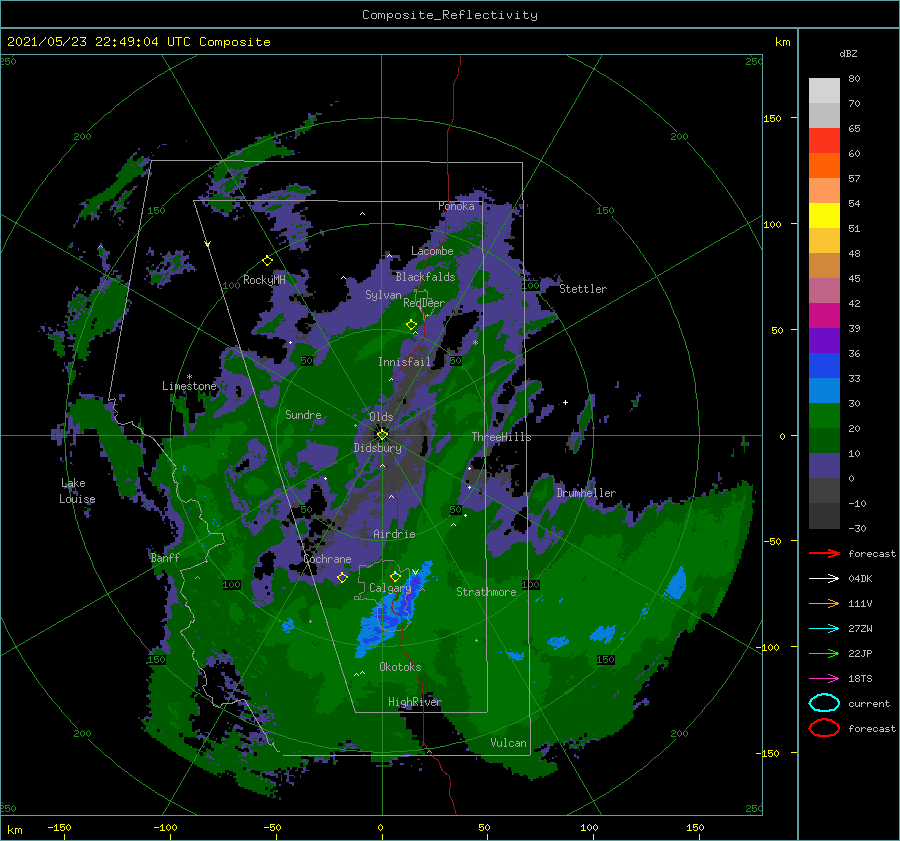Click the cyan current ellipse icon
Screen dimensions: 900x841
(824, 703)
